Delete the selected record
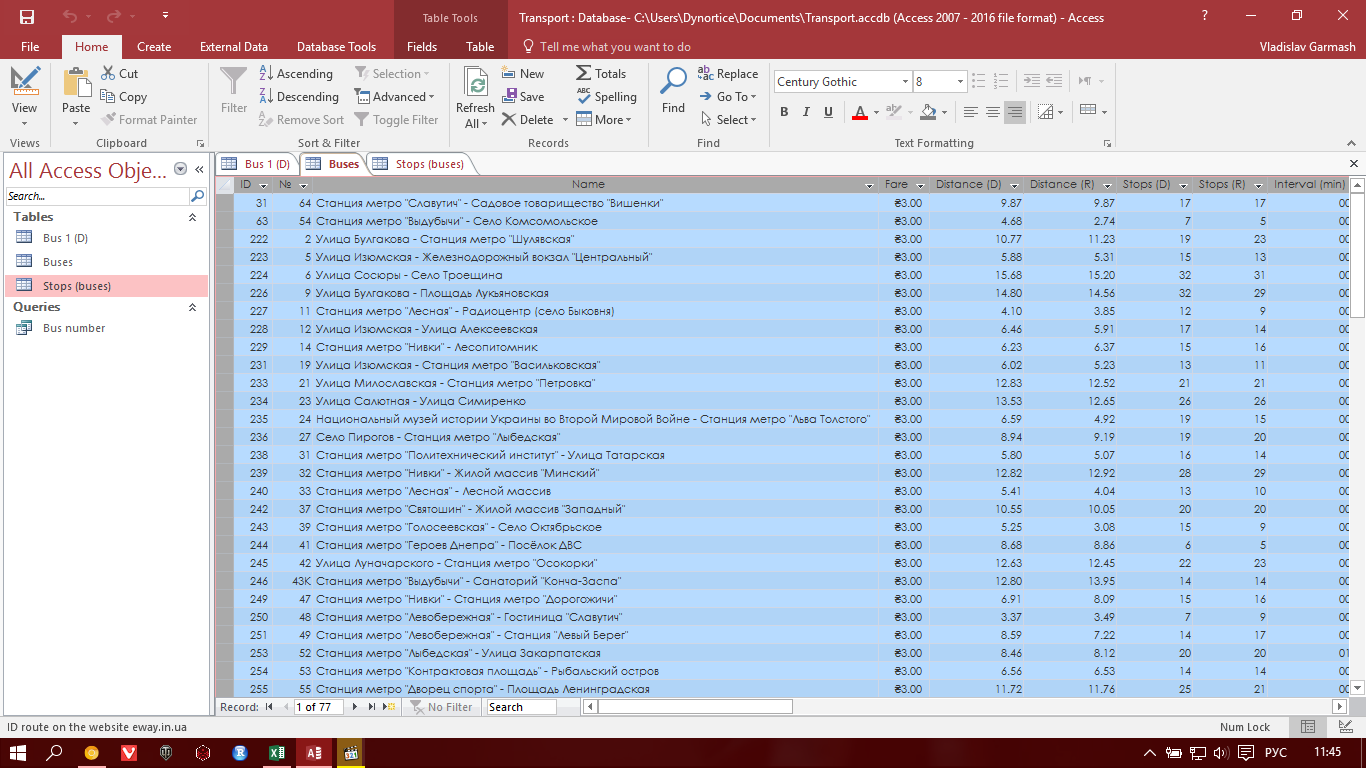The image size is (1366, 768). coord(528,120)
